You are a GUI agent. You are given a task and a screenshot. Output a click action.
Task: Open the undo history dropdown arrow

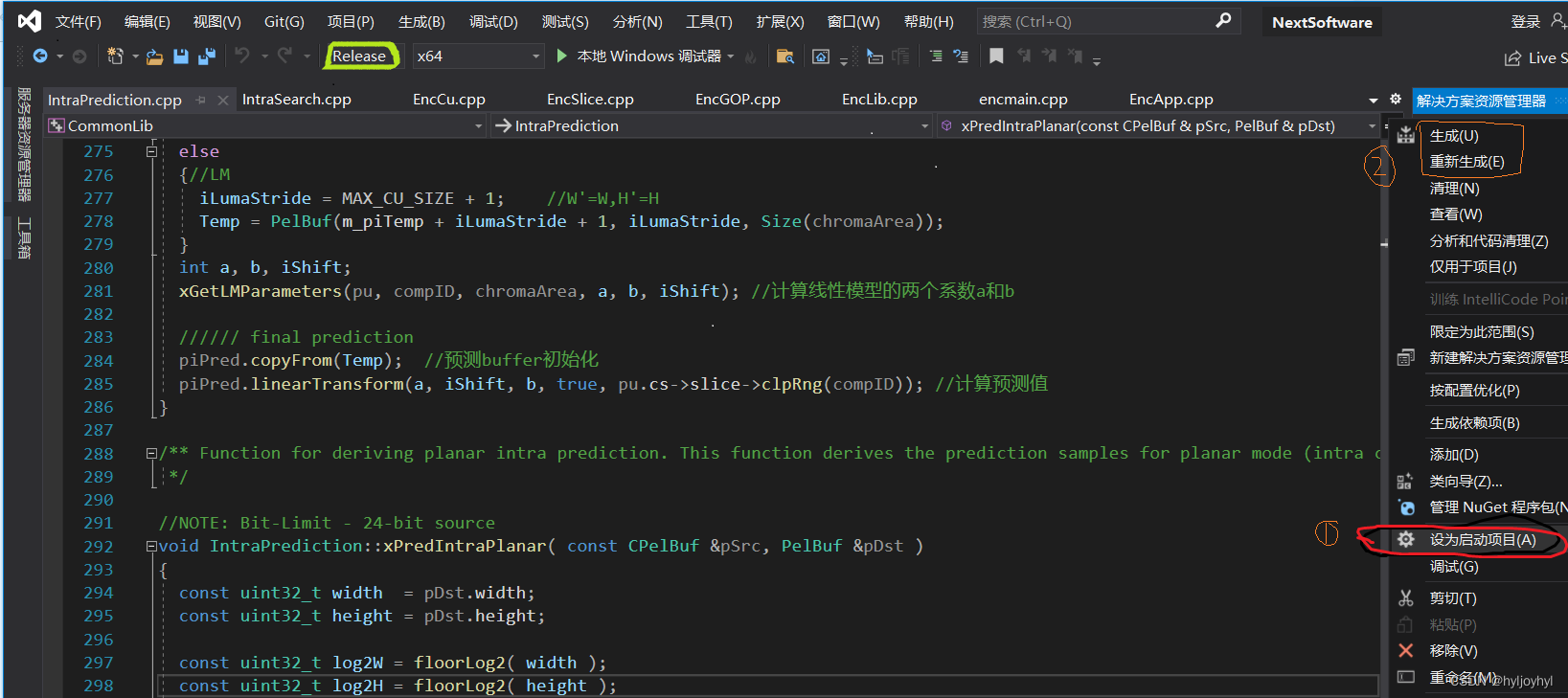pos(264,56)
